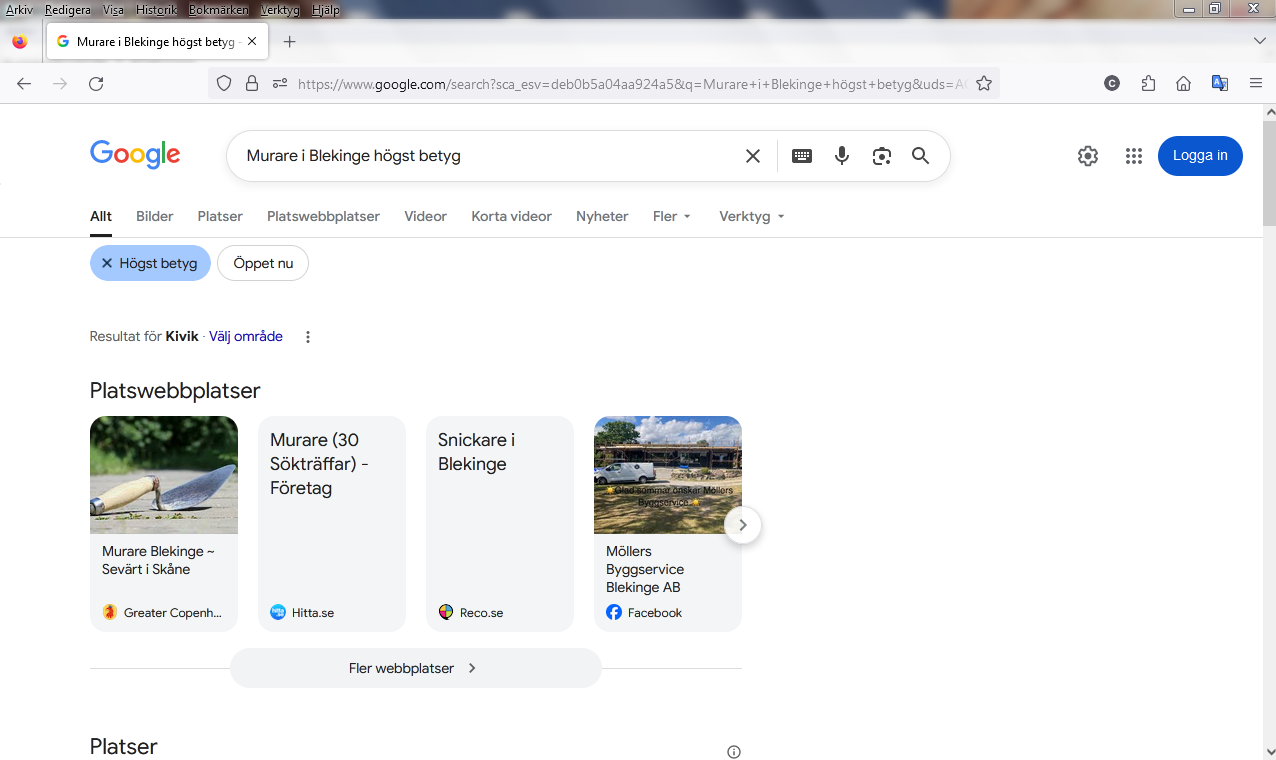Enable the Öppet nu filter chip

pyautogui.click(x=263, y=263)
